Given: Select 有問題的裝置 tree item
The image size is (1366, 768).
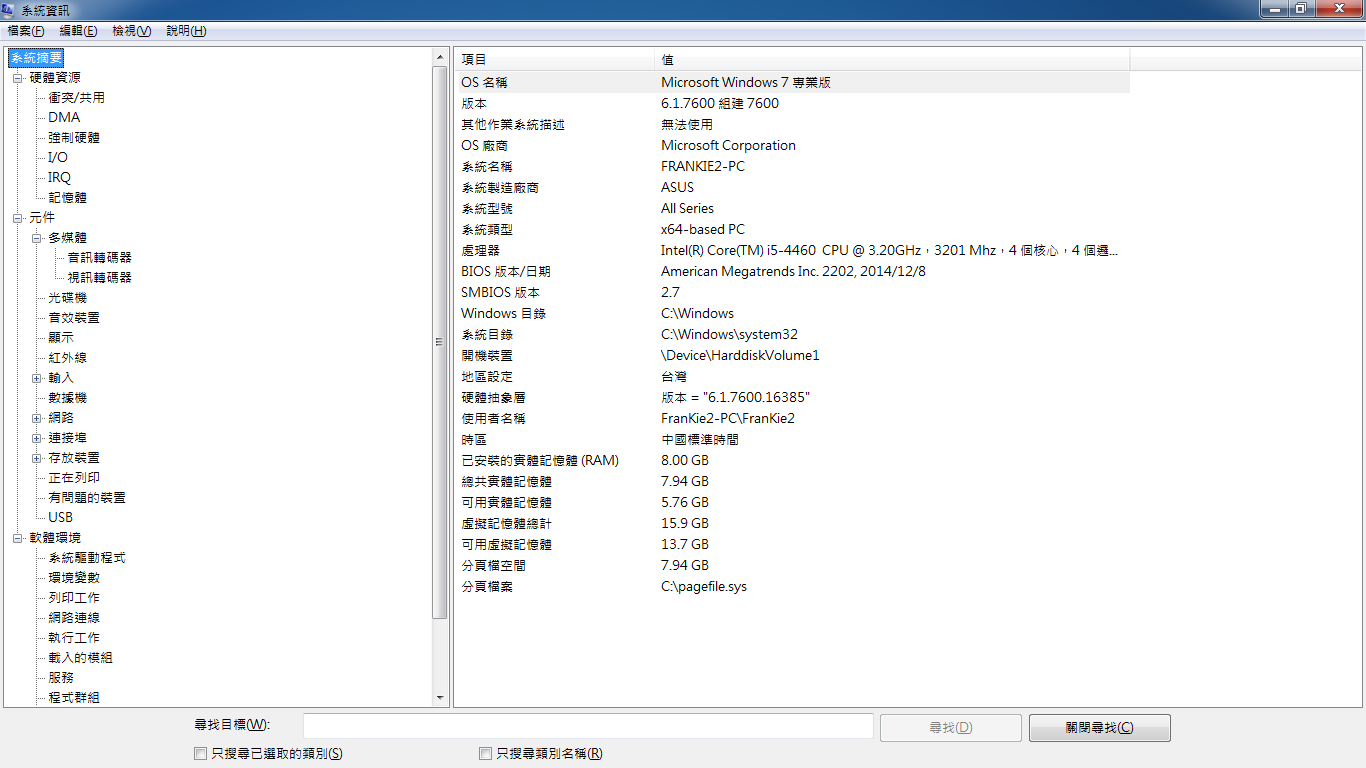Looking at the screenshot, I should tap(87, 498).
